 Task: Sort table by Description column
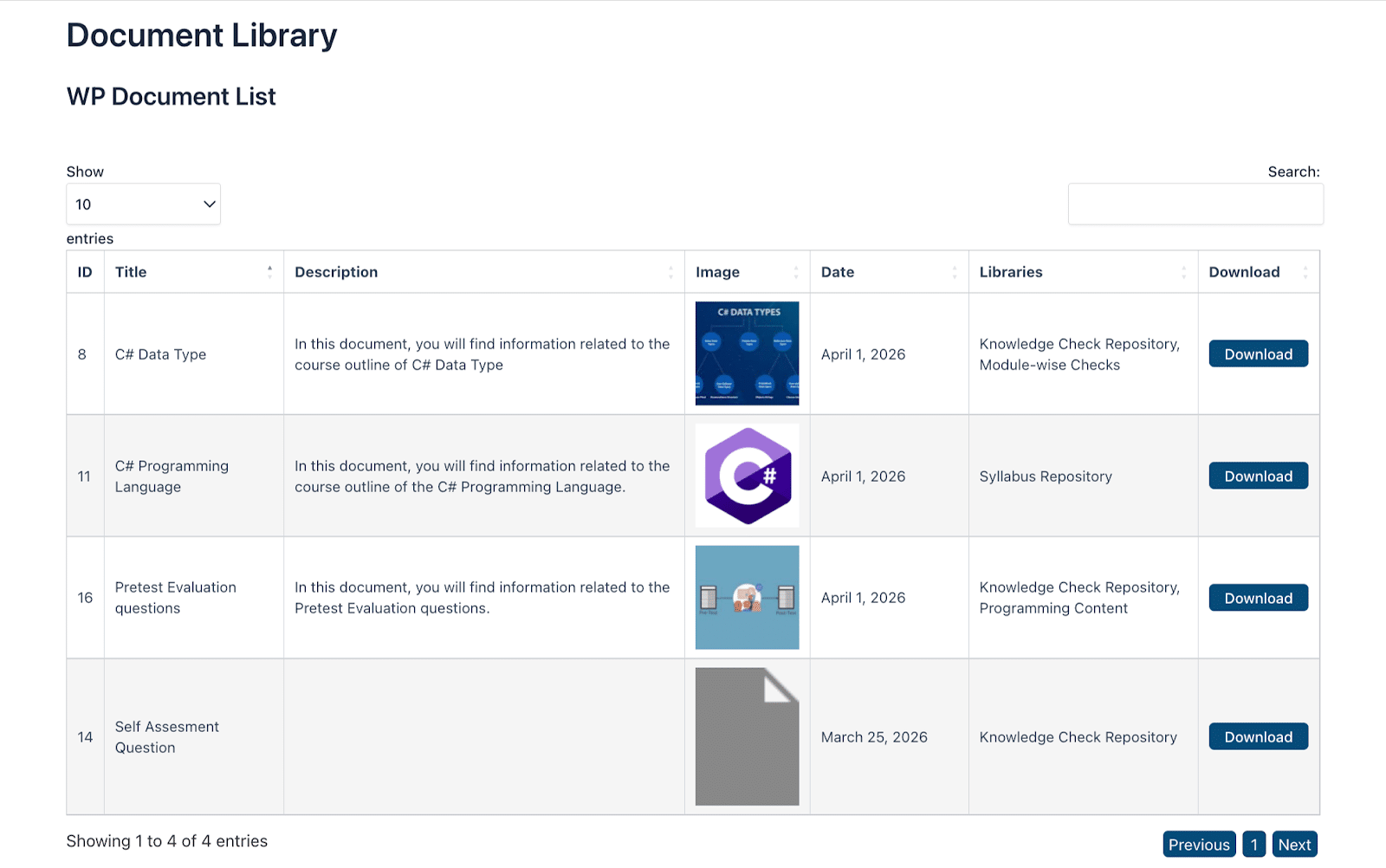click(x=484, y=272)
